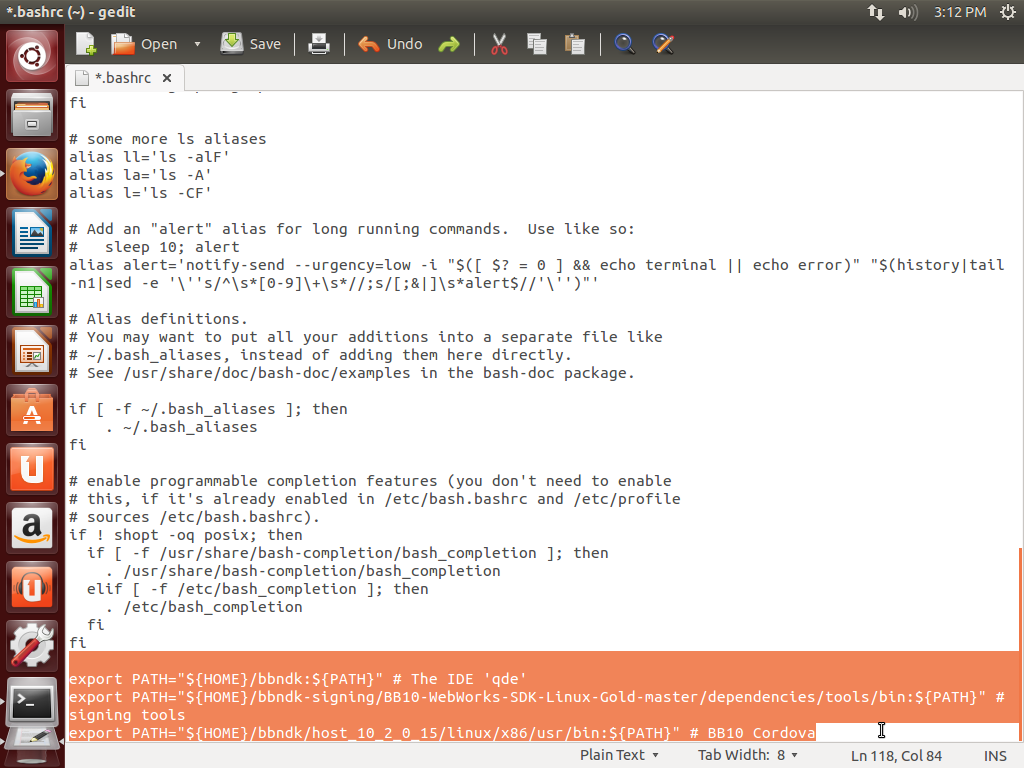1024x768 pixels.
Task: Open the network indicator in top panel
Action: coord(875,12)
